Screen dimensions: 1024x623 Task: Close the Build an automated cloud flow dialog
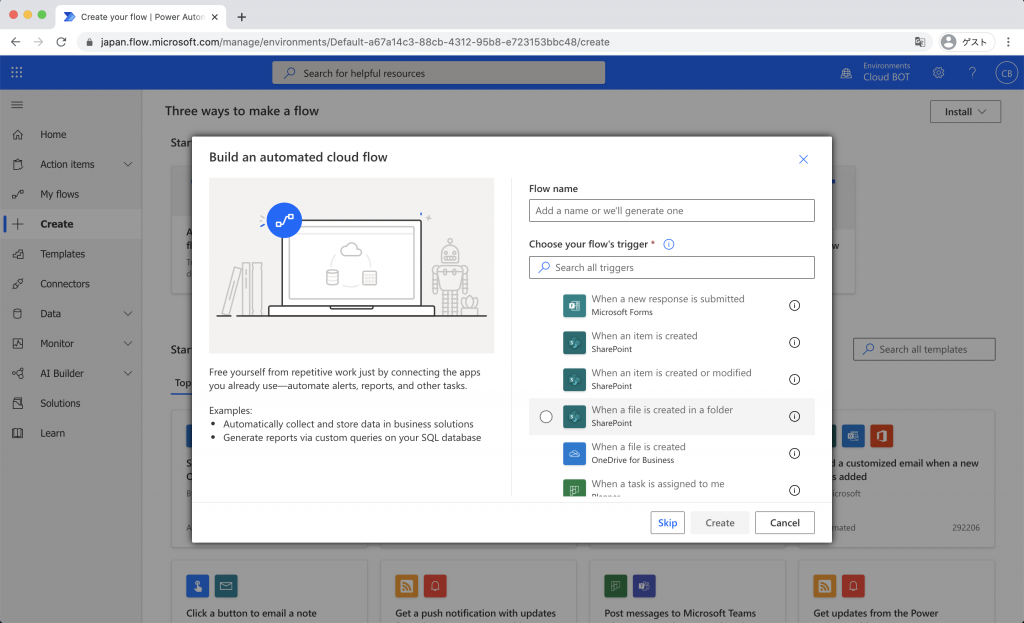pyautogui.click(x=803, y=159)
